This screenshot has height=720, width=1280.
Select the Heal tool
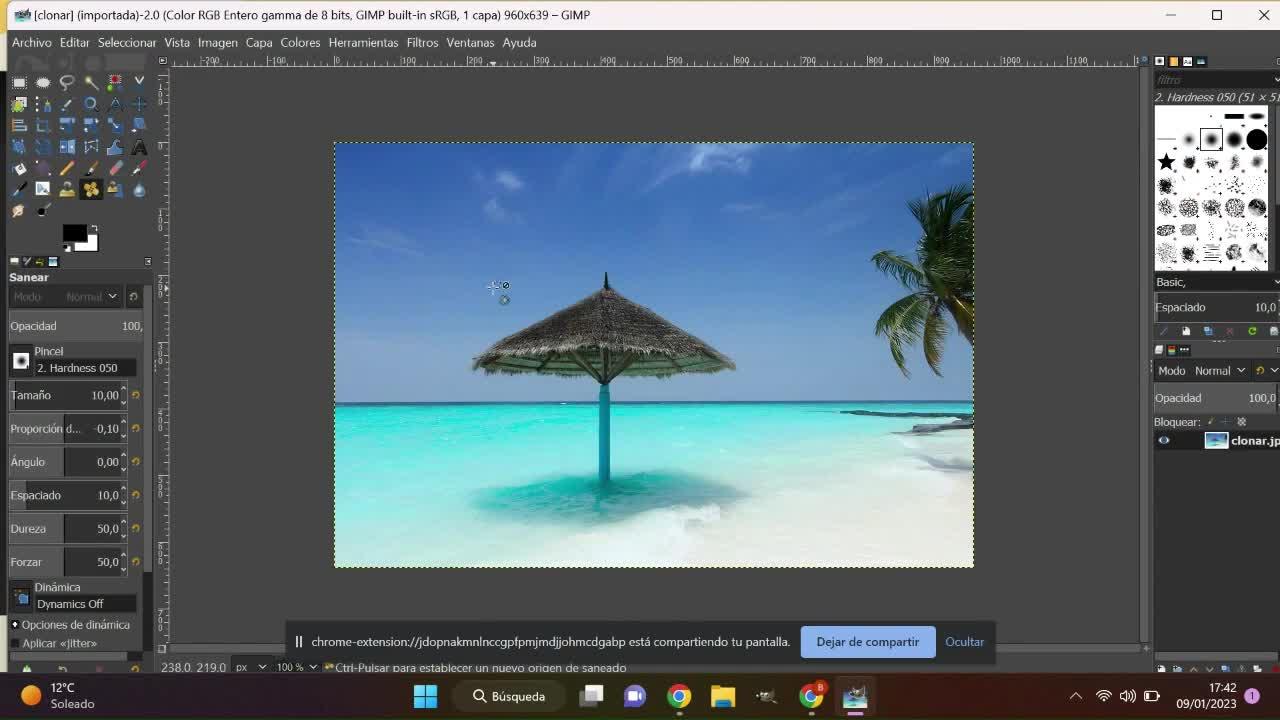click(x=91, y=189)
